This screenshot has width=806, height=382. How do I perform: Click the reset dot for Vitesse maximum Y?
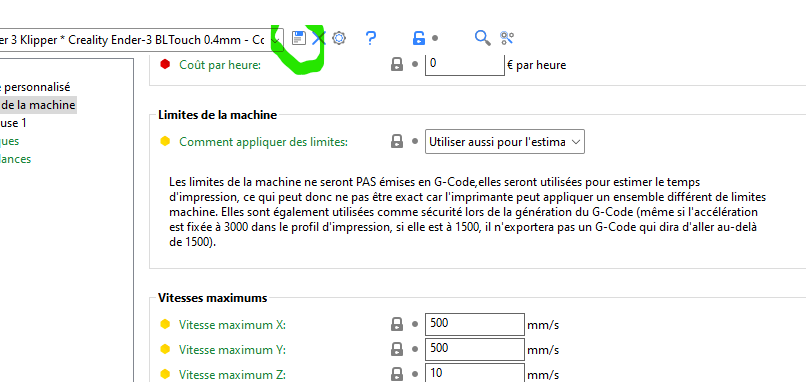pos(415,350)
